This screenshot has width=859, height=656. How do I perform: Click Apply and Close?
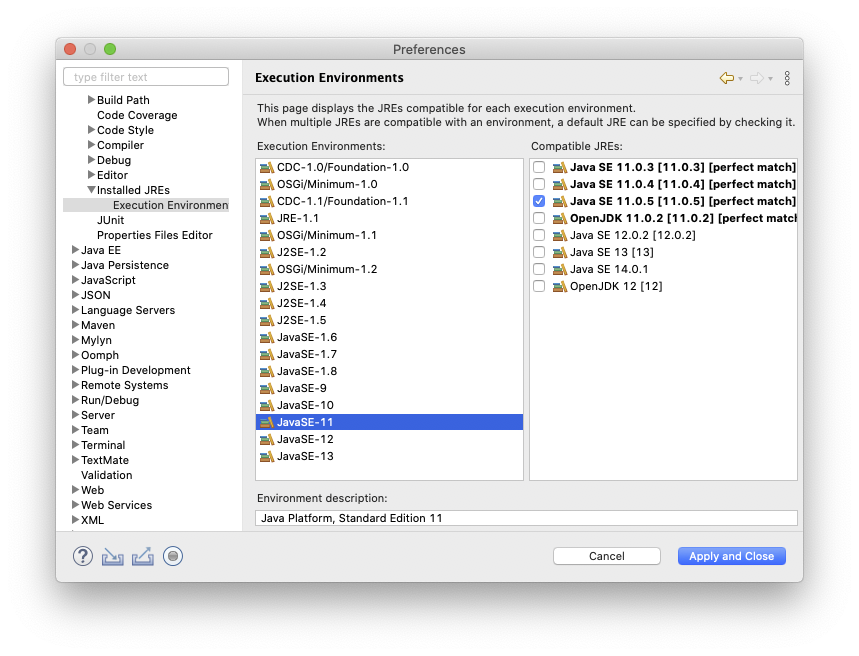click(731, 556)
